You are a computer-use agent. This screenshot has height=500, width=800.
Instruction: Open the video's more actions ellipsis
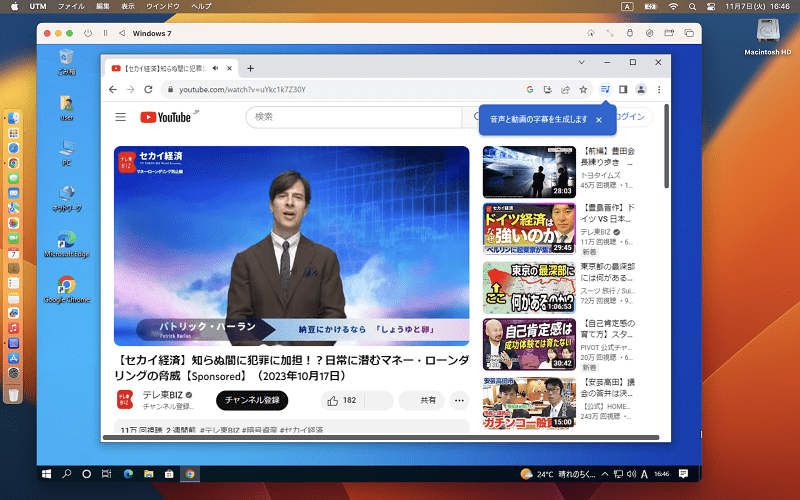click(x=459, y=401)
